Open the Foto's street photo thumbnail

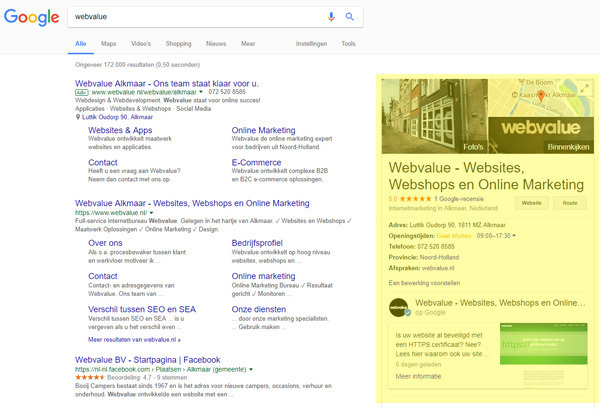tap(435, 116)
